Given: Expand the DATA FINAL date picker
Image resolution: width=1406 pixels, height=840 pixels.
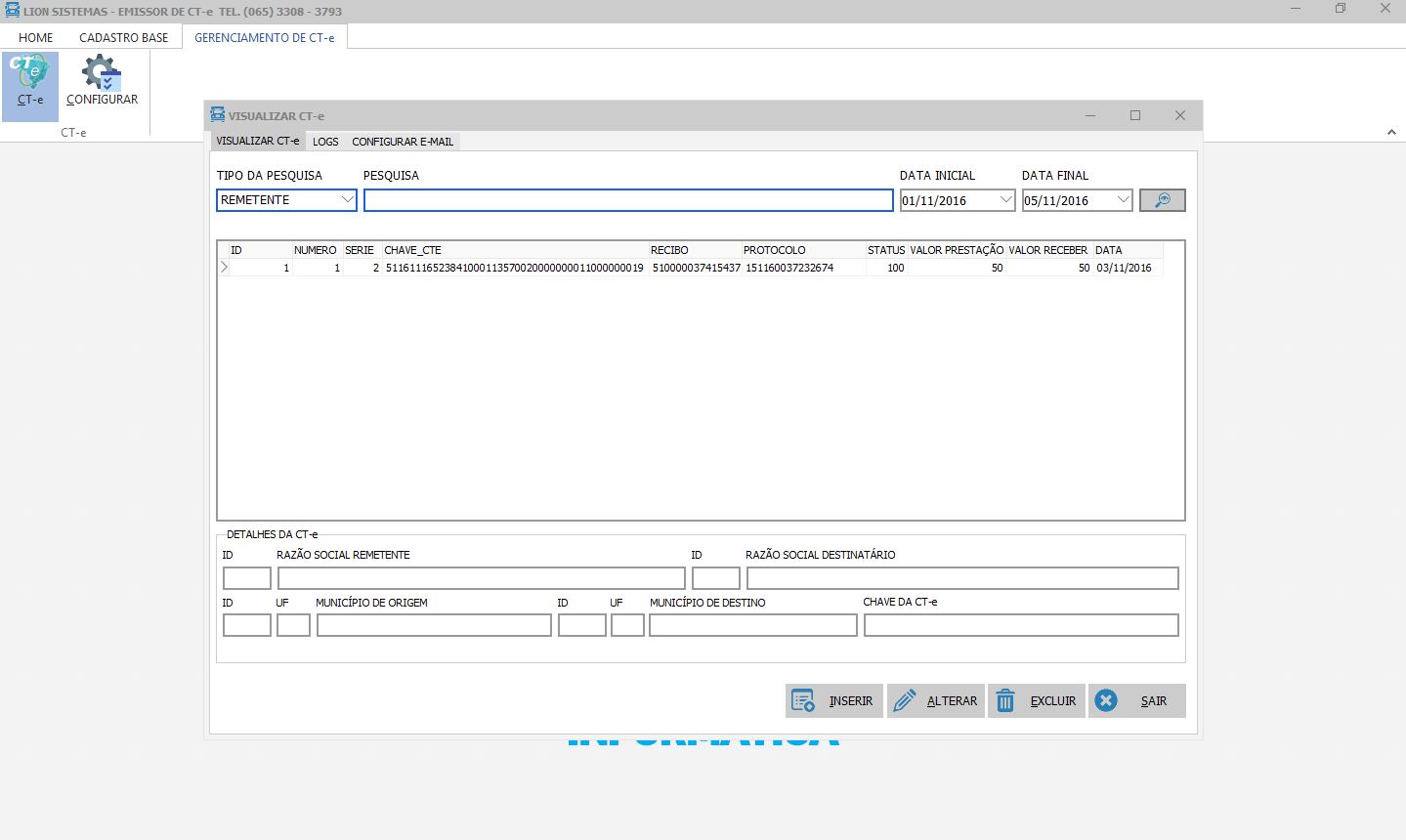Looking at the screenshot, I should point(1123,200).
